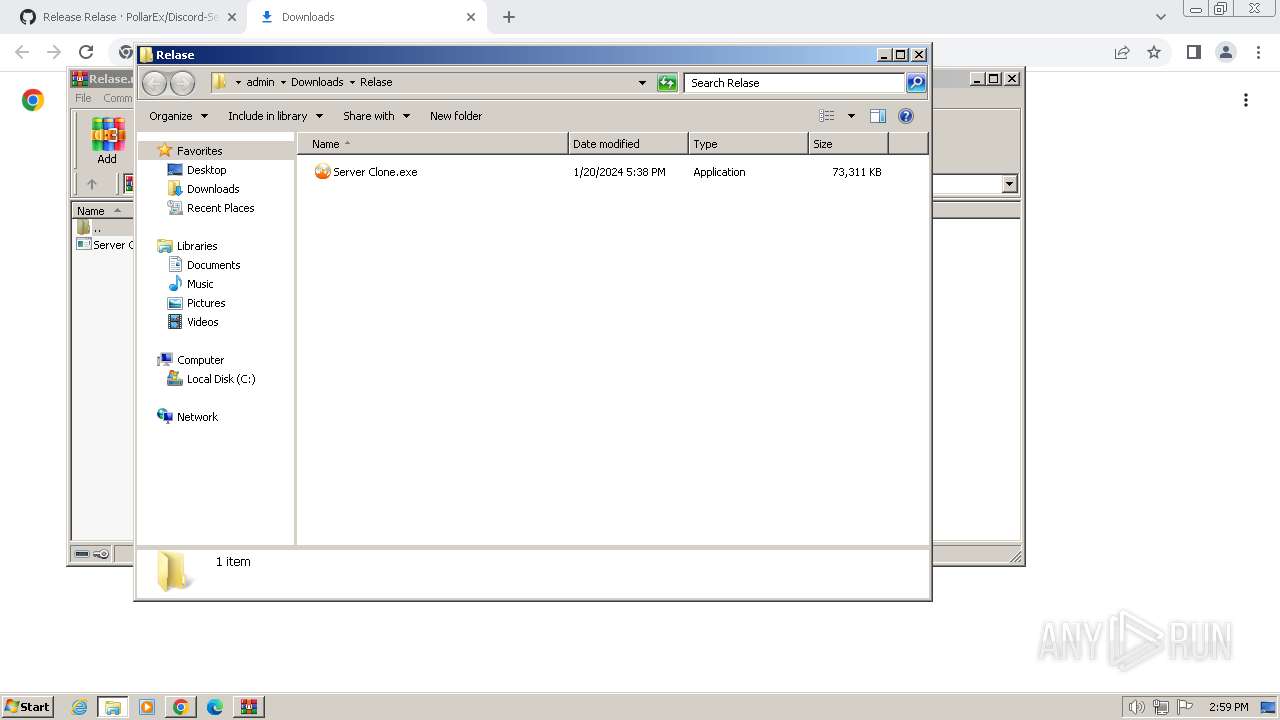
Task: Click the search magnifier button
Action: [916, 83]
